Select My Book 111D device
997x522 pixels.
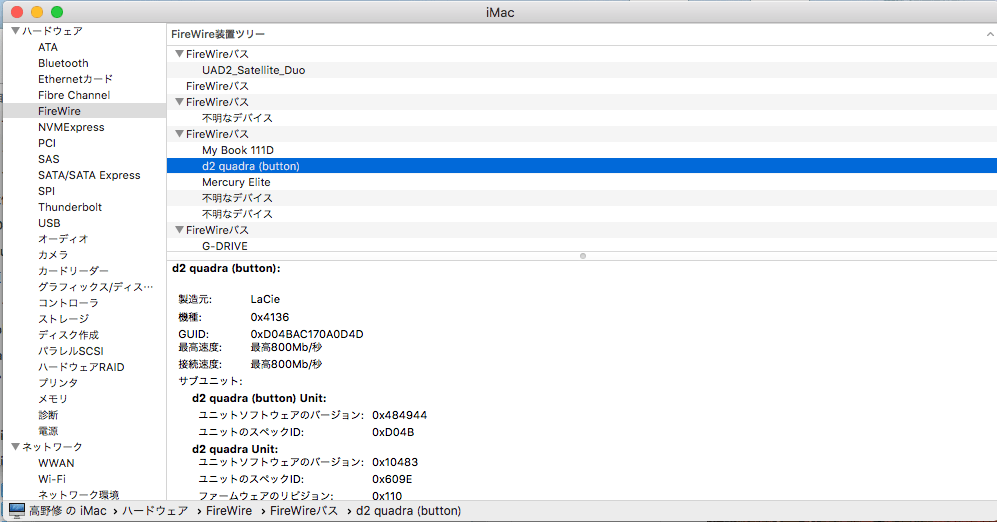(582, 150)
